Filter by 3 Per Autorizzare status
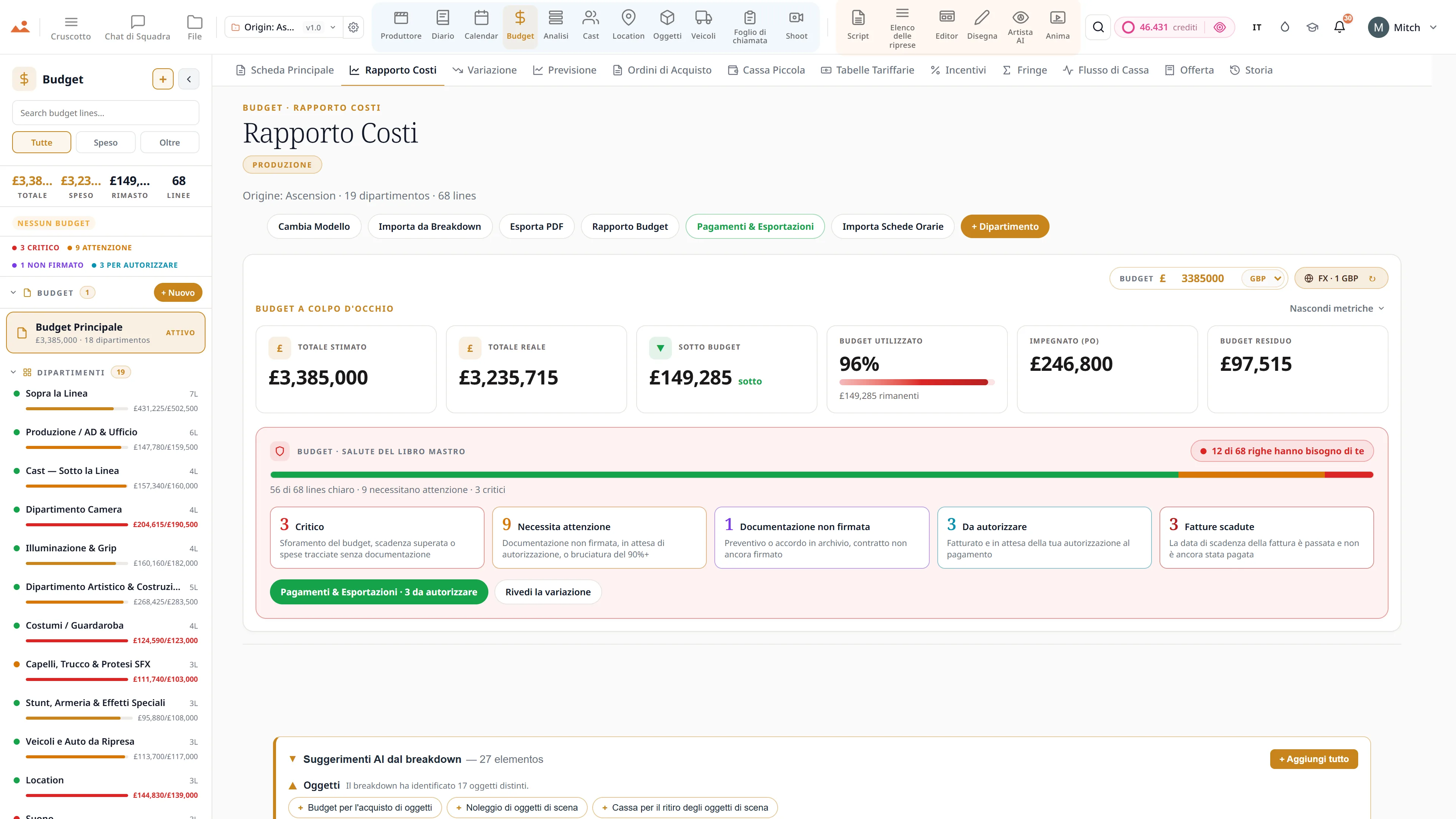1456x819 pixels. pyautogui.click(x=135, y=265)
